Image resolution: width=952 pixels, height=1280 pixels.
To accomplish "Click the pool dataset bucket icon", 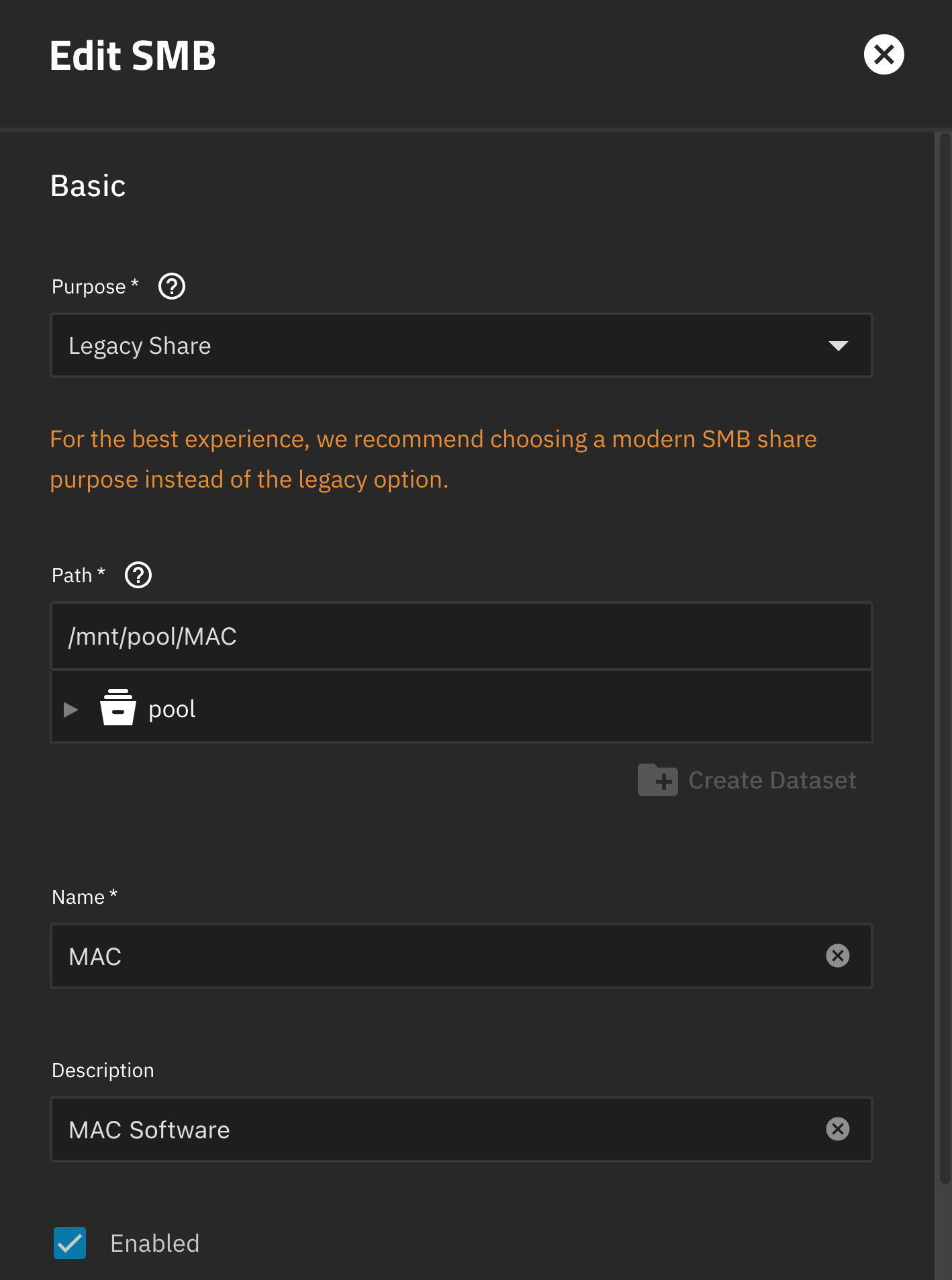I will pos(118,708).
